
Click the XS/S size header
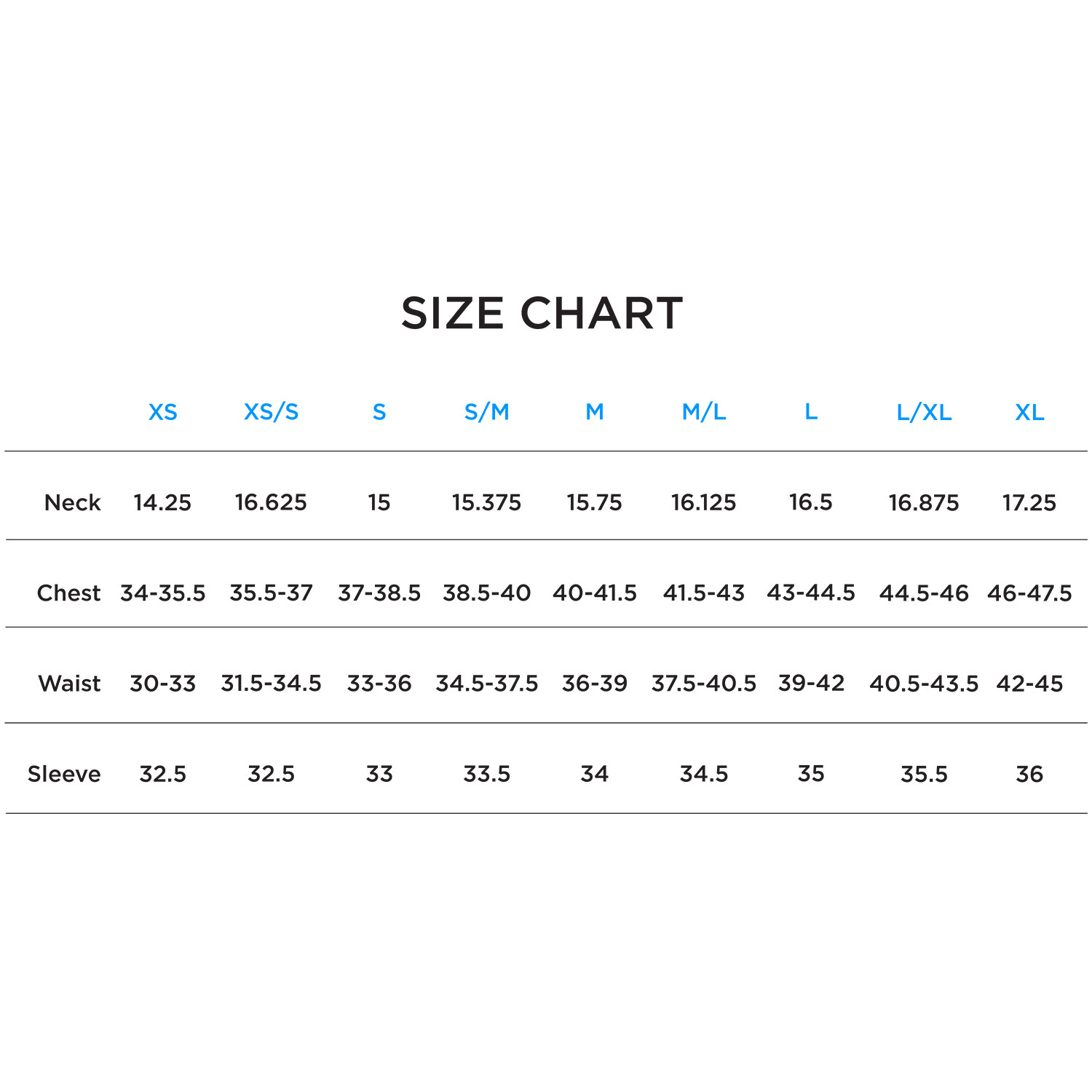(271, 412)
